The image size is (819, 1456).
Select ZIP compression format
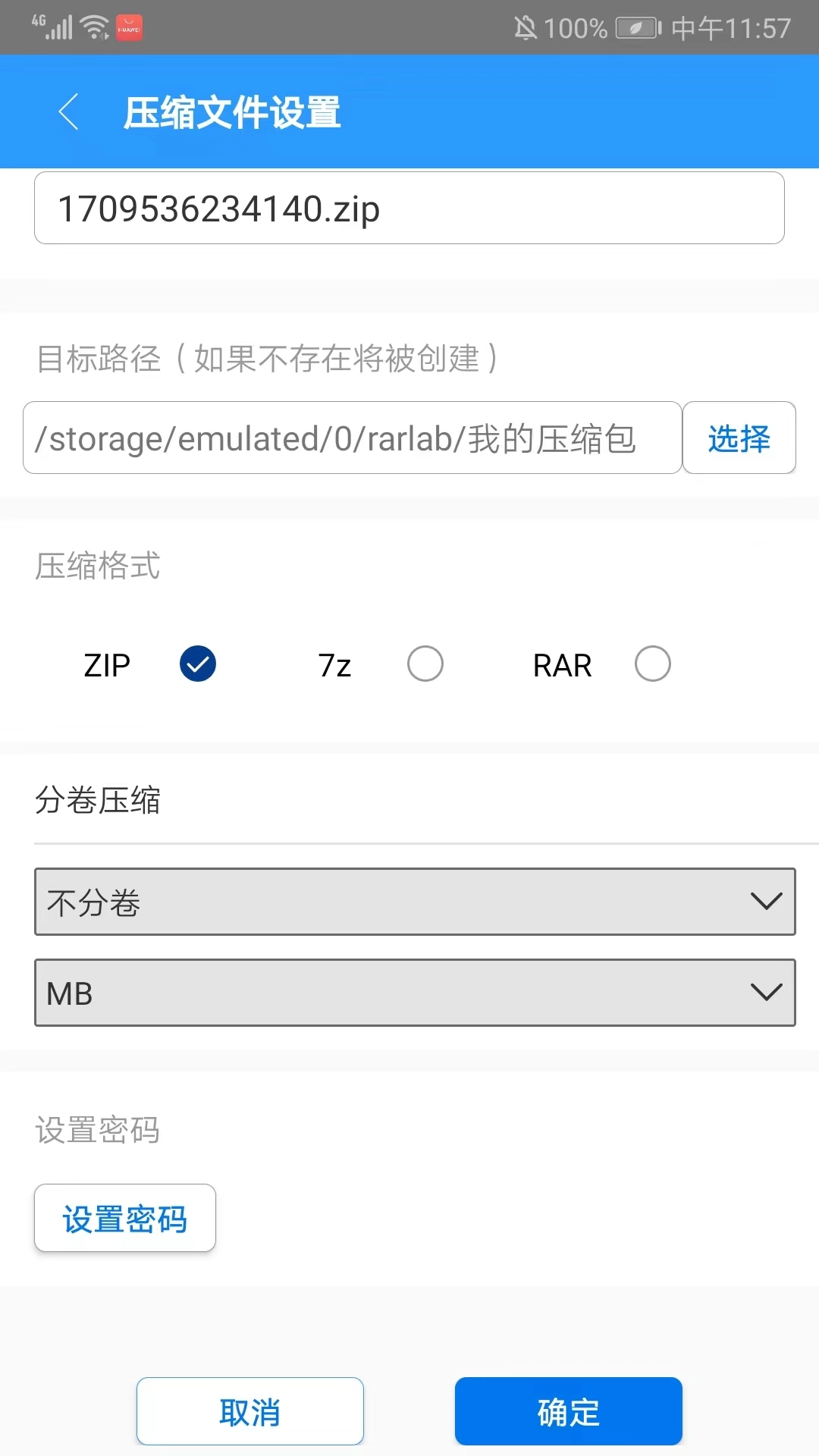click(x=198, y=664)
